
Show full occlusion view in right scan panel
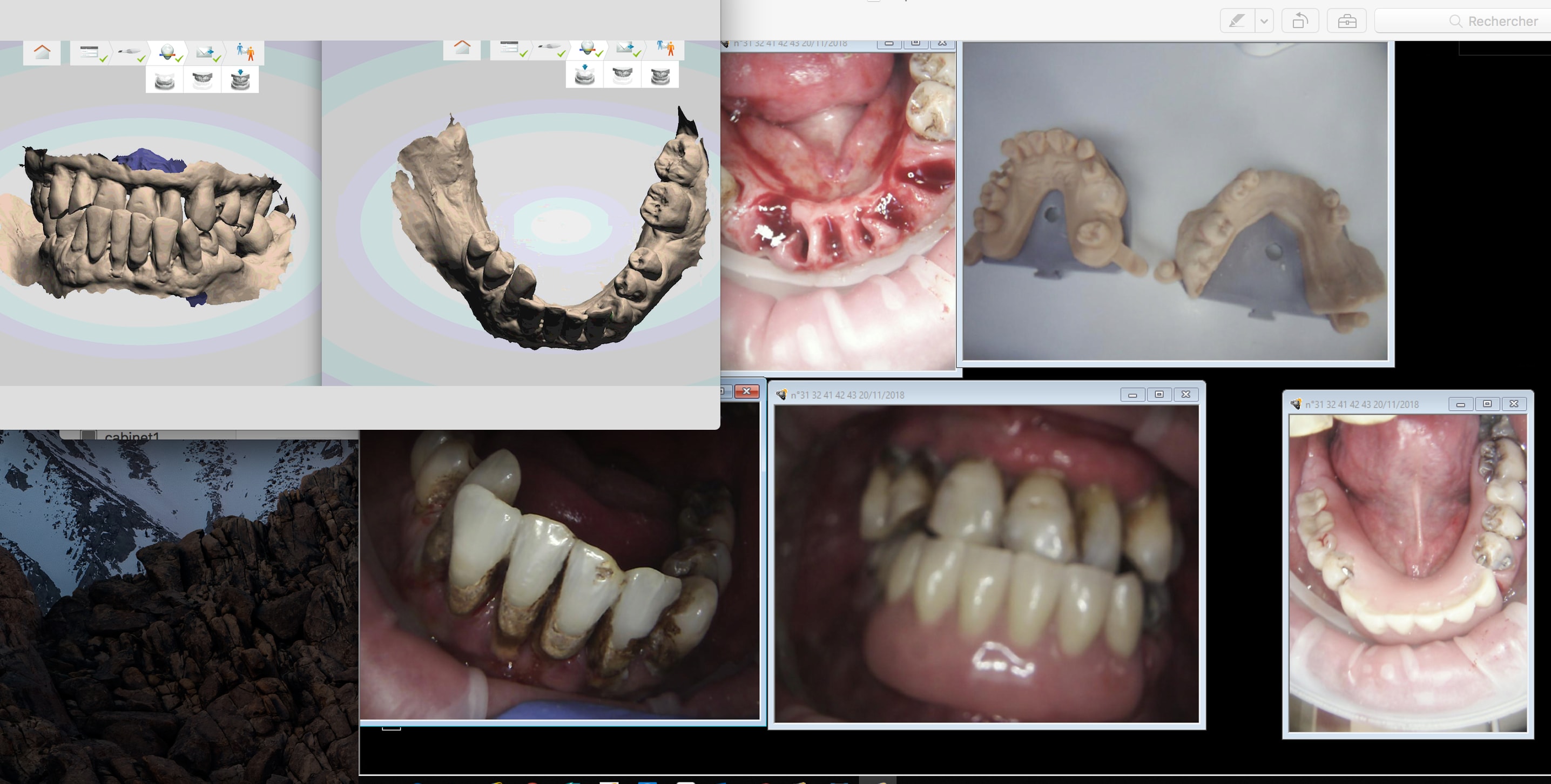click(660, 75)
